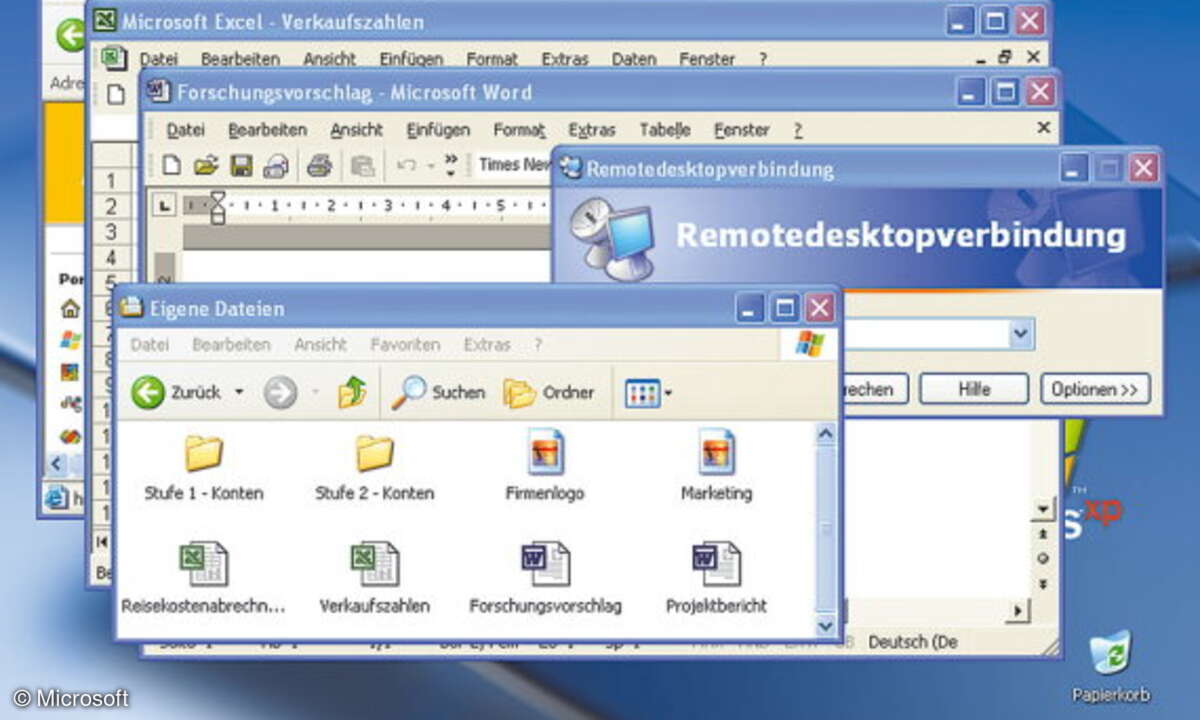The width and height of the screenshot is (1200, 720).
Task: Open the Daten menu in Excel
Action: point(634,59)
